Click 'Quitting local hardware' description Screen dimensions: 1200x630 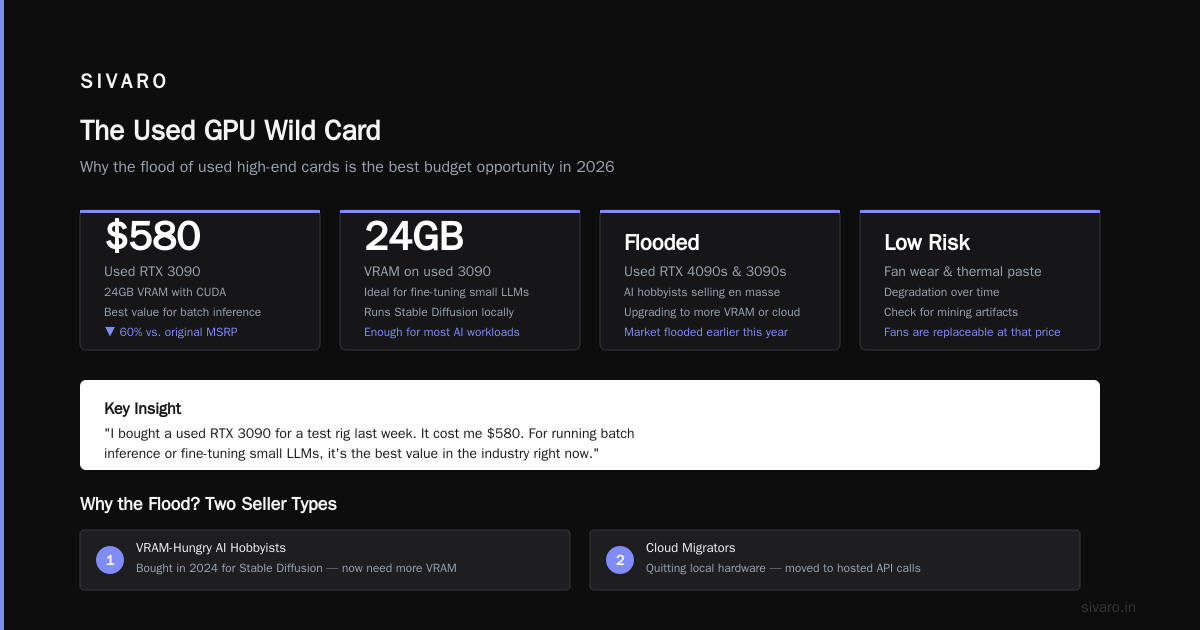point(783,568)
